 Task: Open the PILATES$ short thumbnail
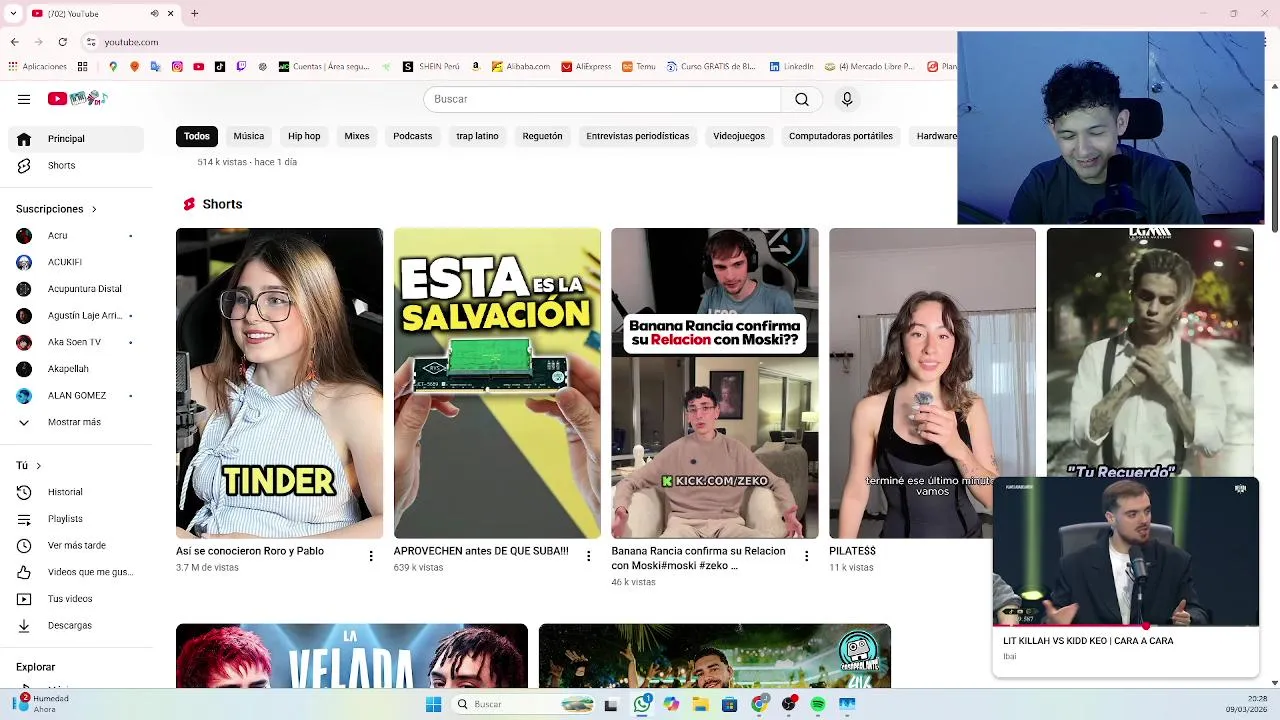[932, 383]
